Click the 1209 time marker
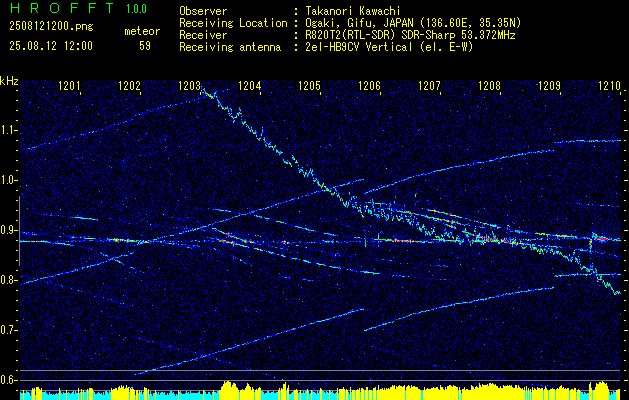 point(550,85)
